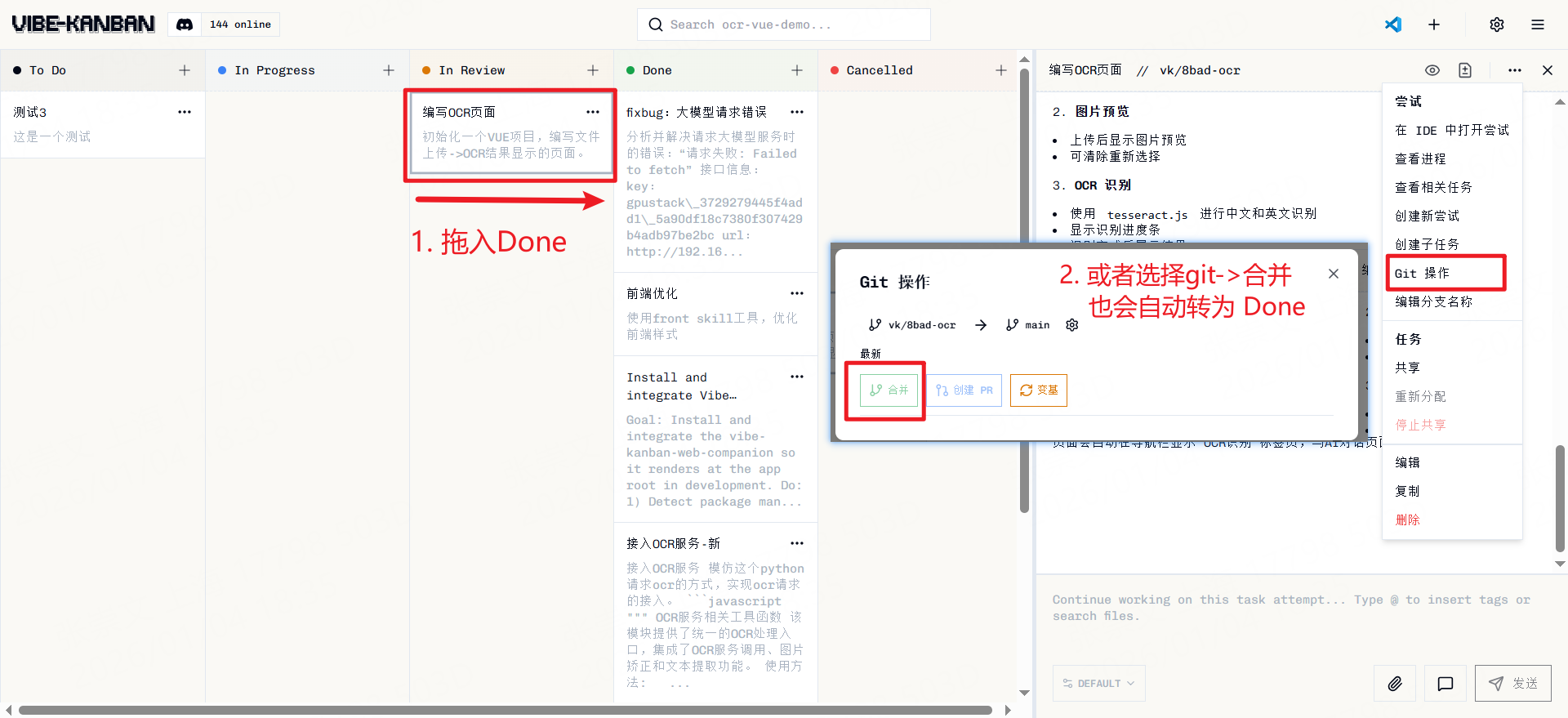Open options for fixbug 大模型请求错误 card
The width and height of the screenshot is (1568, 718).
[x=797, y=112]
